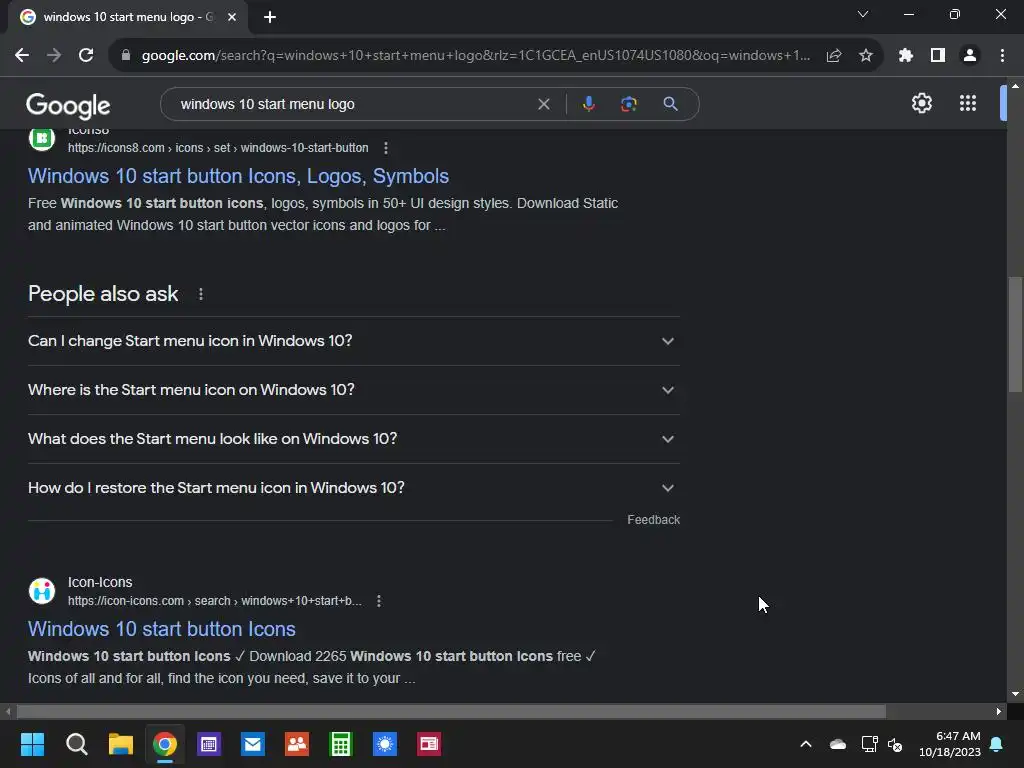Open the tab search dropdown arrow
1024x768 pixels.
coord(863,14)
